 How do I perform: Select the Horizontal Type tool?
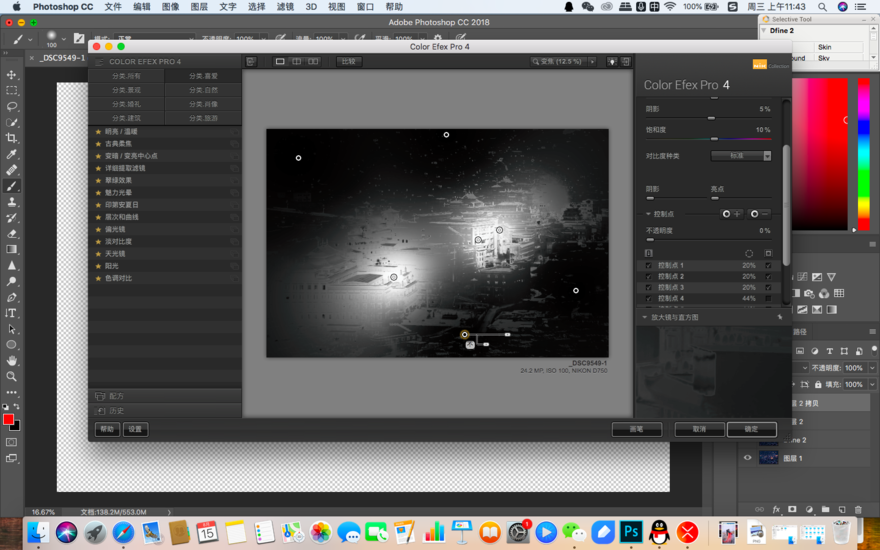(x=11, y=313)
